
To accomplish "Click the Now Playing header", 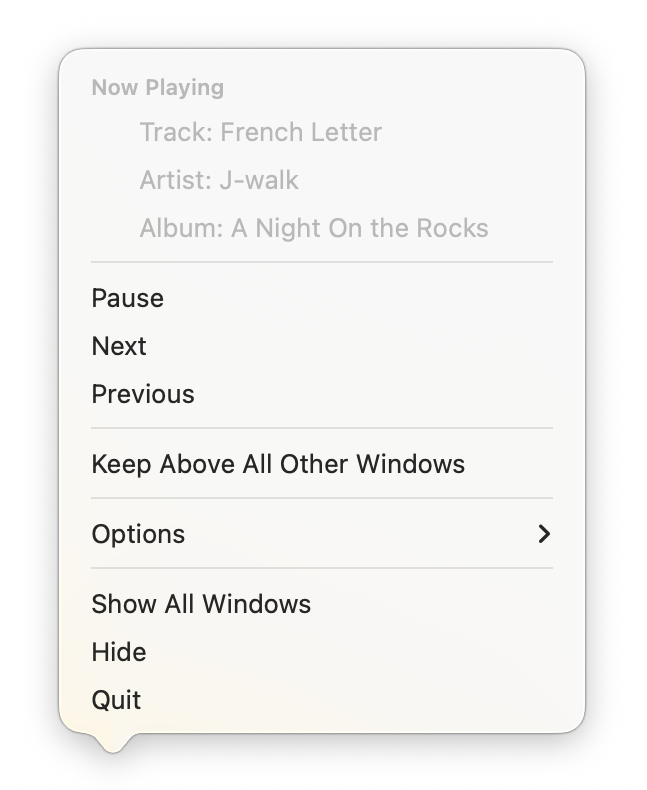I will (157, 88).
